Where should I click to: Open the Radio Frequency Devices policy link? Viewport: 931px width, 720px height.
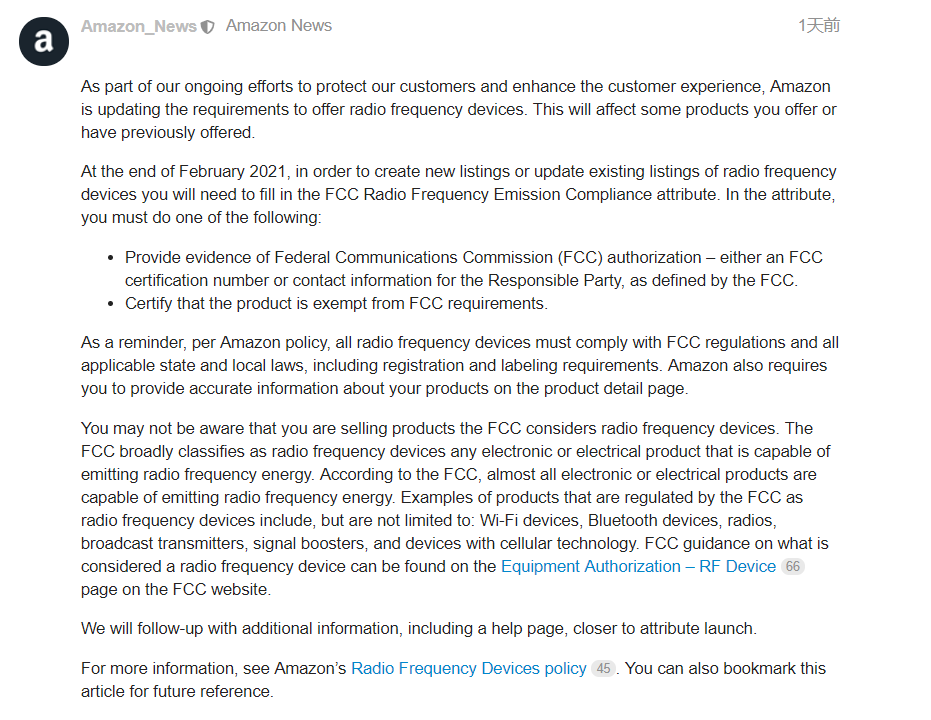pyautogui.click(x=468, y=669)
